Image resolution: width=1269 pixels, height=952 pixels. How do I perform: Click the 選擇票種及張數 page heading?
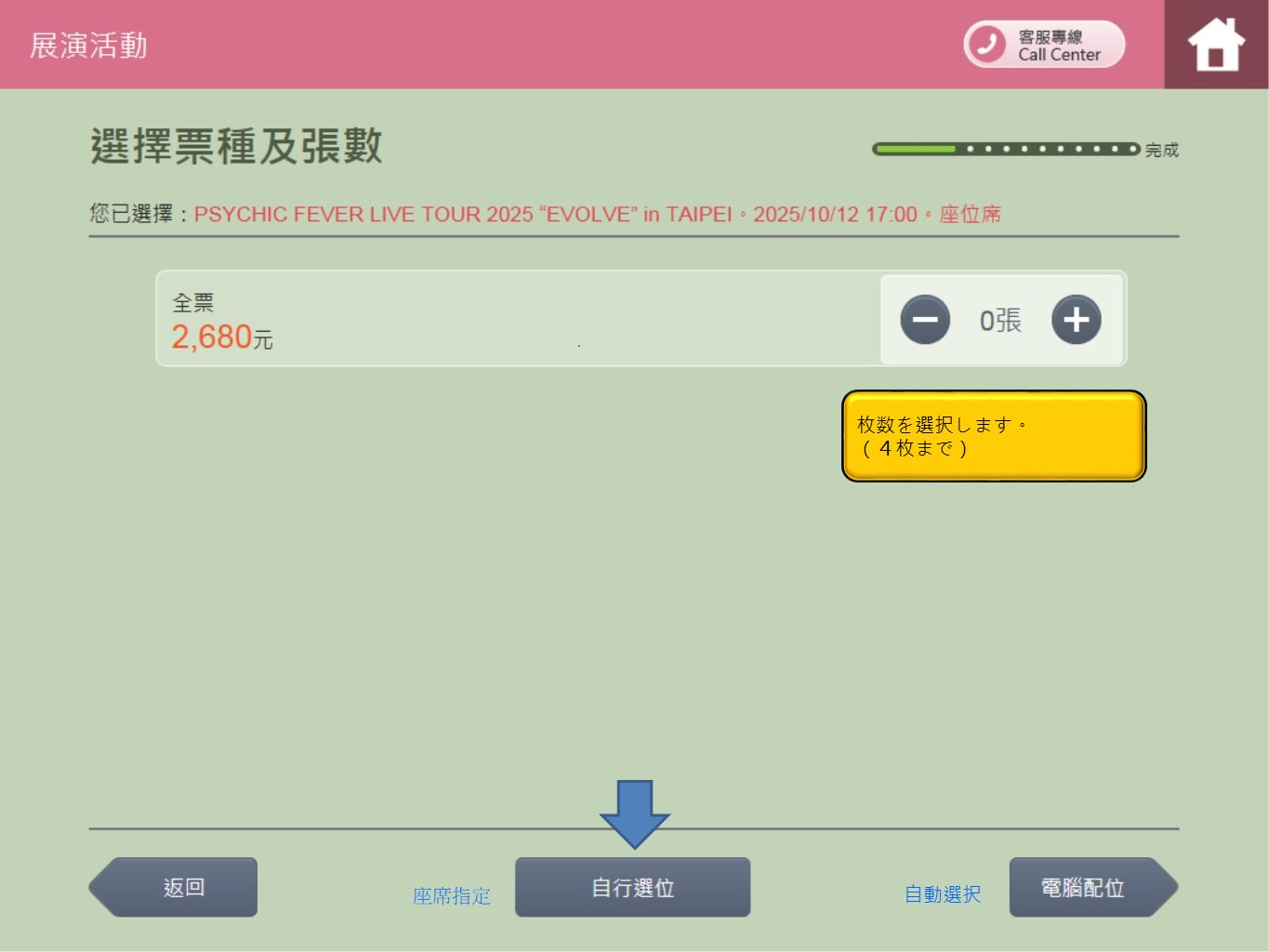[x=236, y=147]
